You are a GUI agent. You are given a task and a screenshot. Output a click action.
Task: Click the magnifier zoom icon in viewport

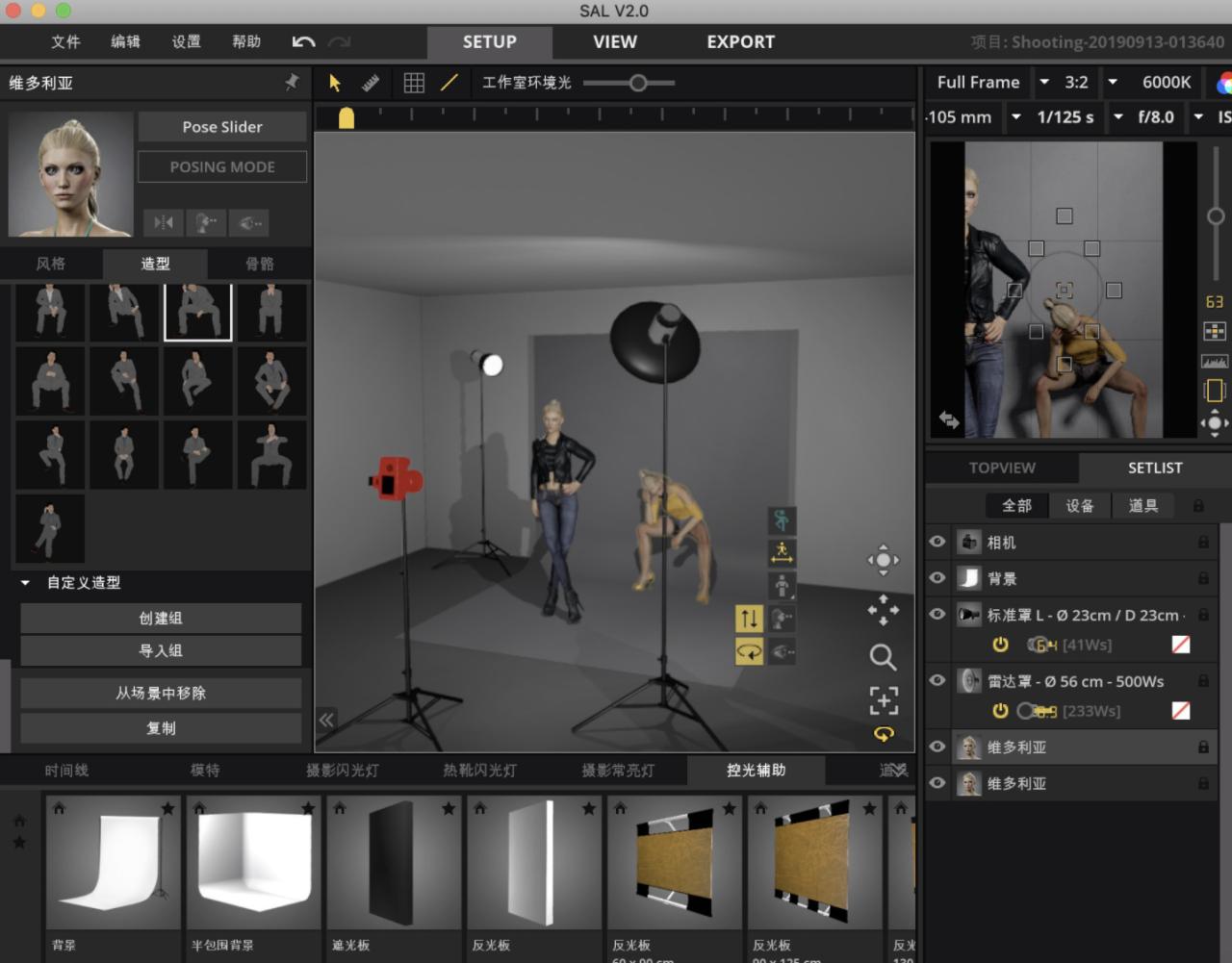883,657
